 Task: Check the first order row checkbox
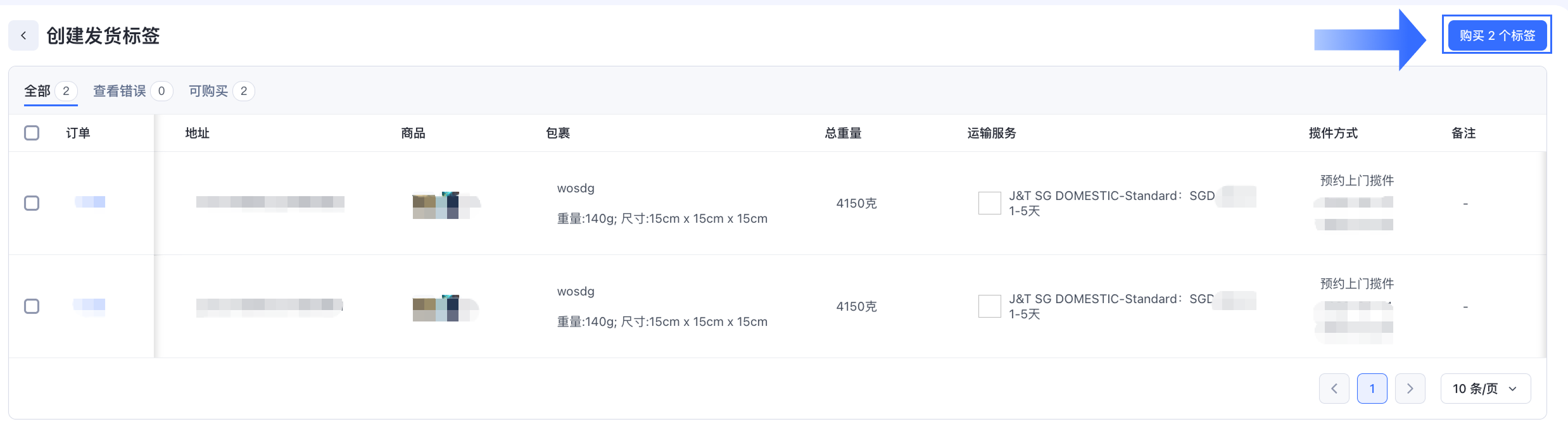click(32, 203)
